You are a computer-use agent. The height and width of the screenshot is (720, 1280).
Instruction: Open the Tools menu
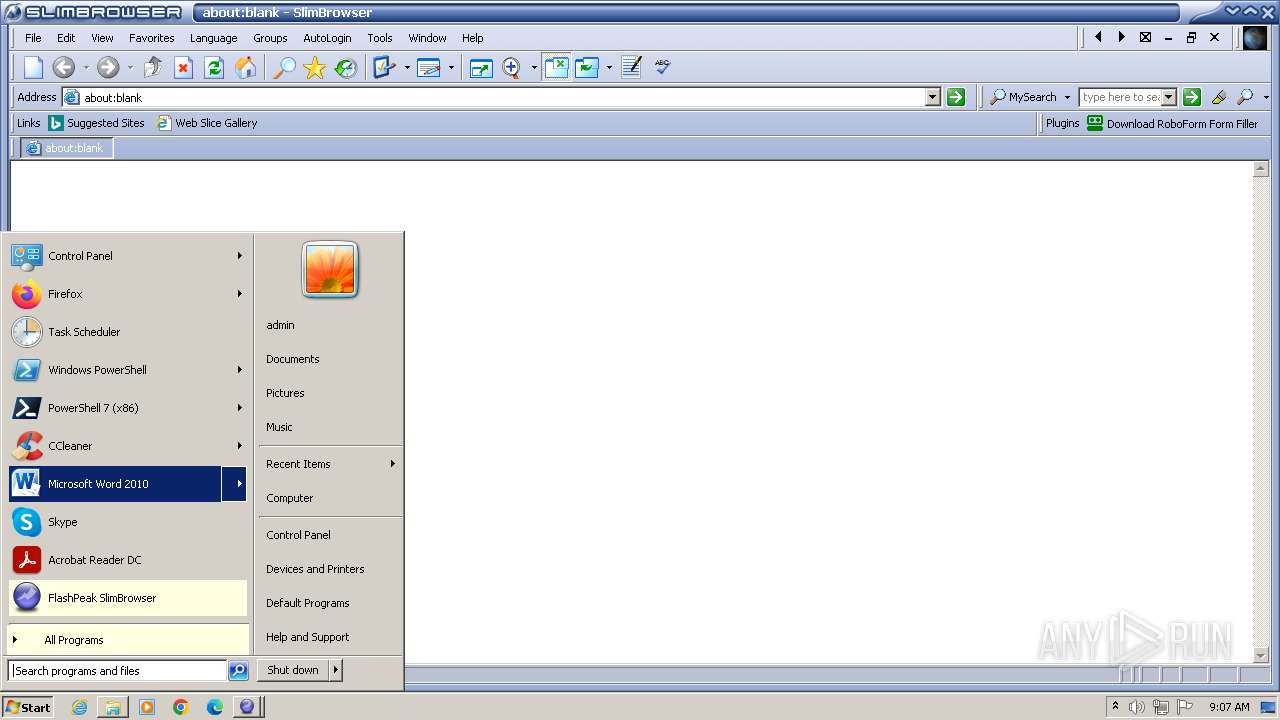pos(380,38)
